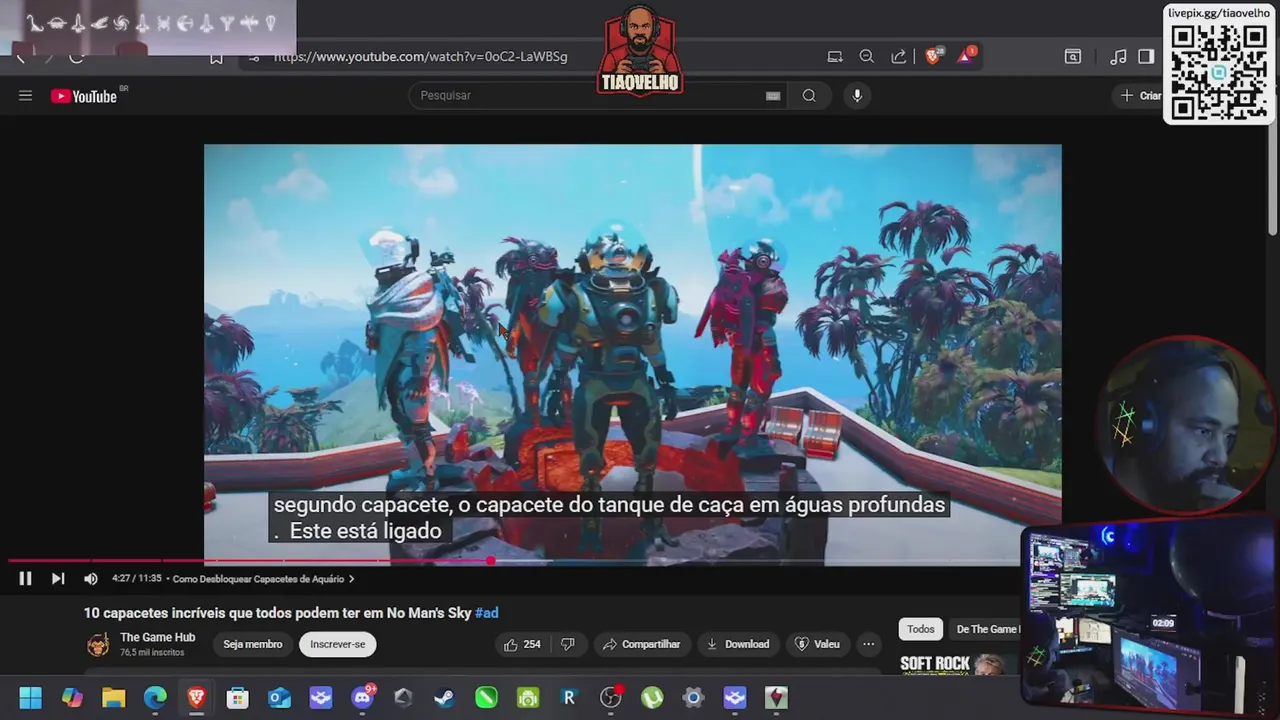Open OBS Studio from the taskbar
The image size is (1280, 720).
pyautogui.click(x=610, y=698)
